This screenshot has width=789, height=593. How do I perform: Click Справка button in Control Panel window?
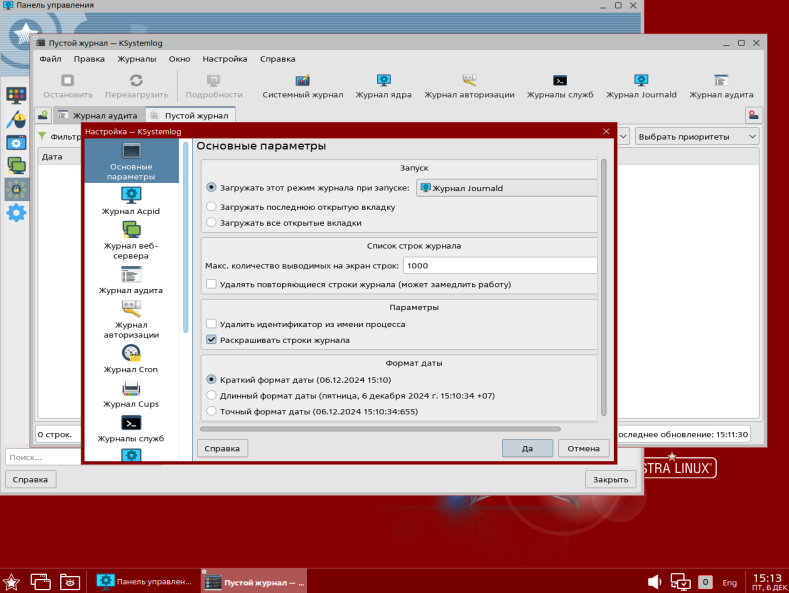tap(30, 479)
